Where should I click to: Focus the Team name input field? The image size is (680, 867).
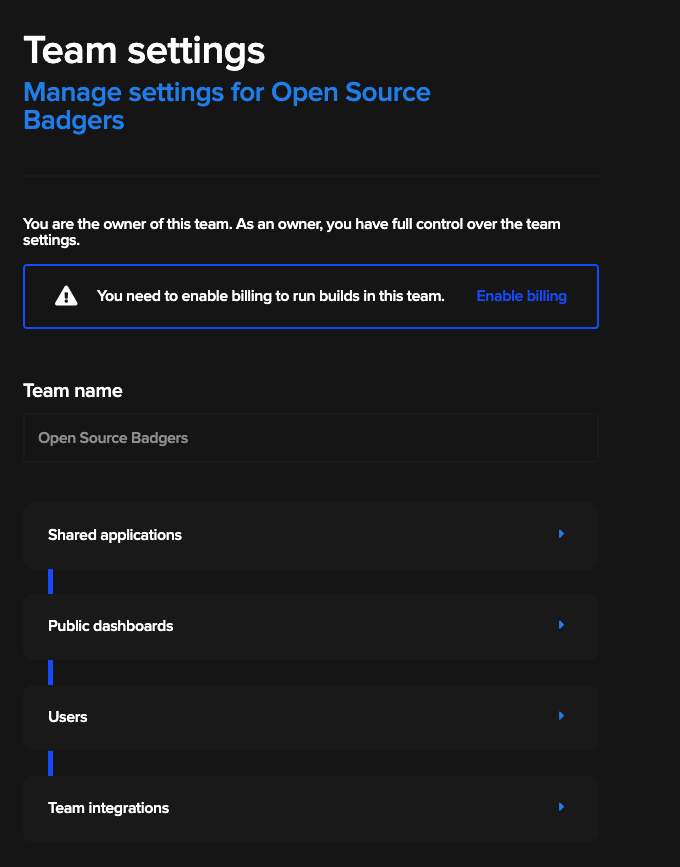click(311, 438)
